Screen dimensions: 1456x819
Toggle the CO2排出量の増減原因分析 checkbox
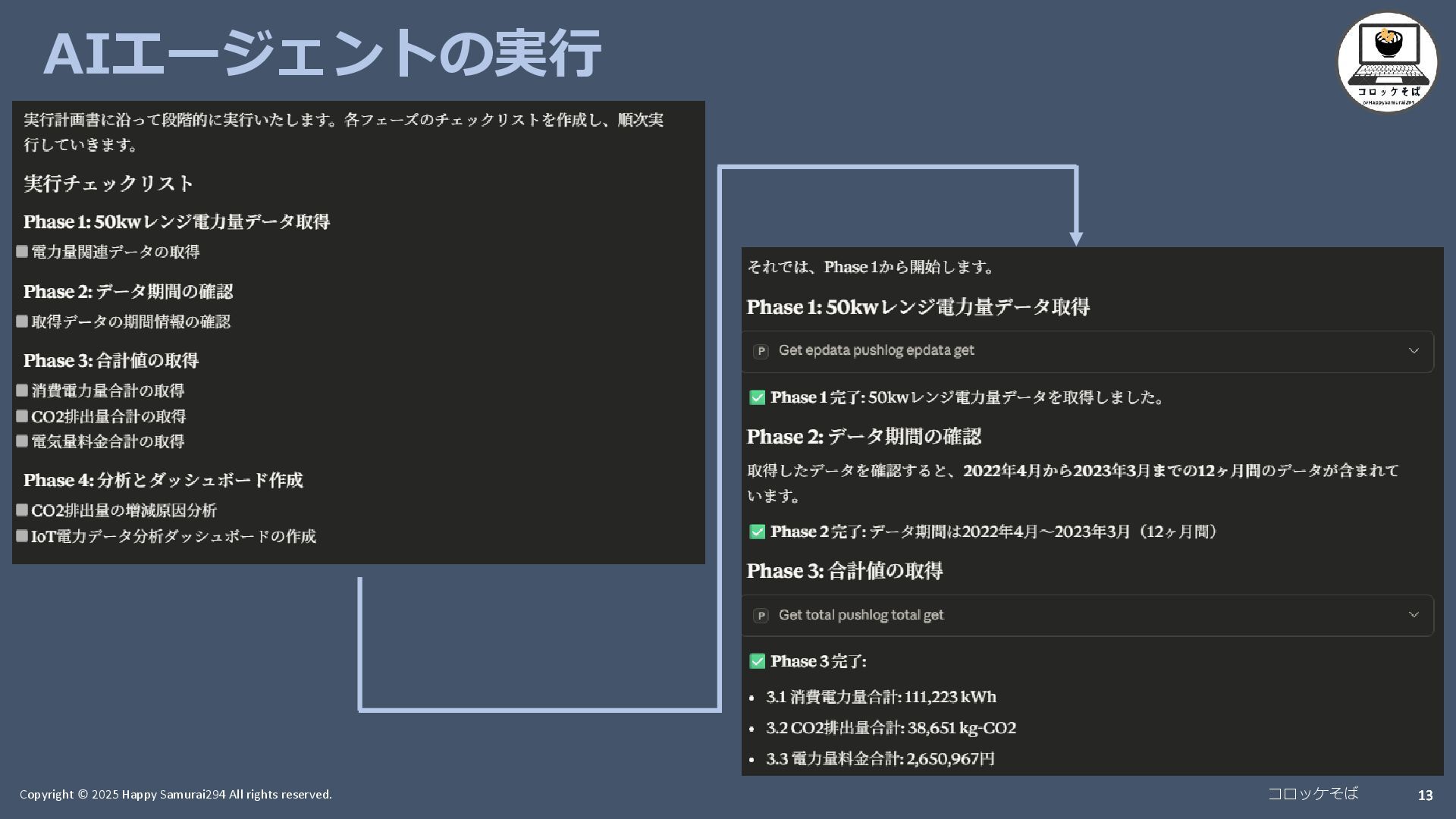22,510
